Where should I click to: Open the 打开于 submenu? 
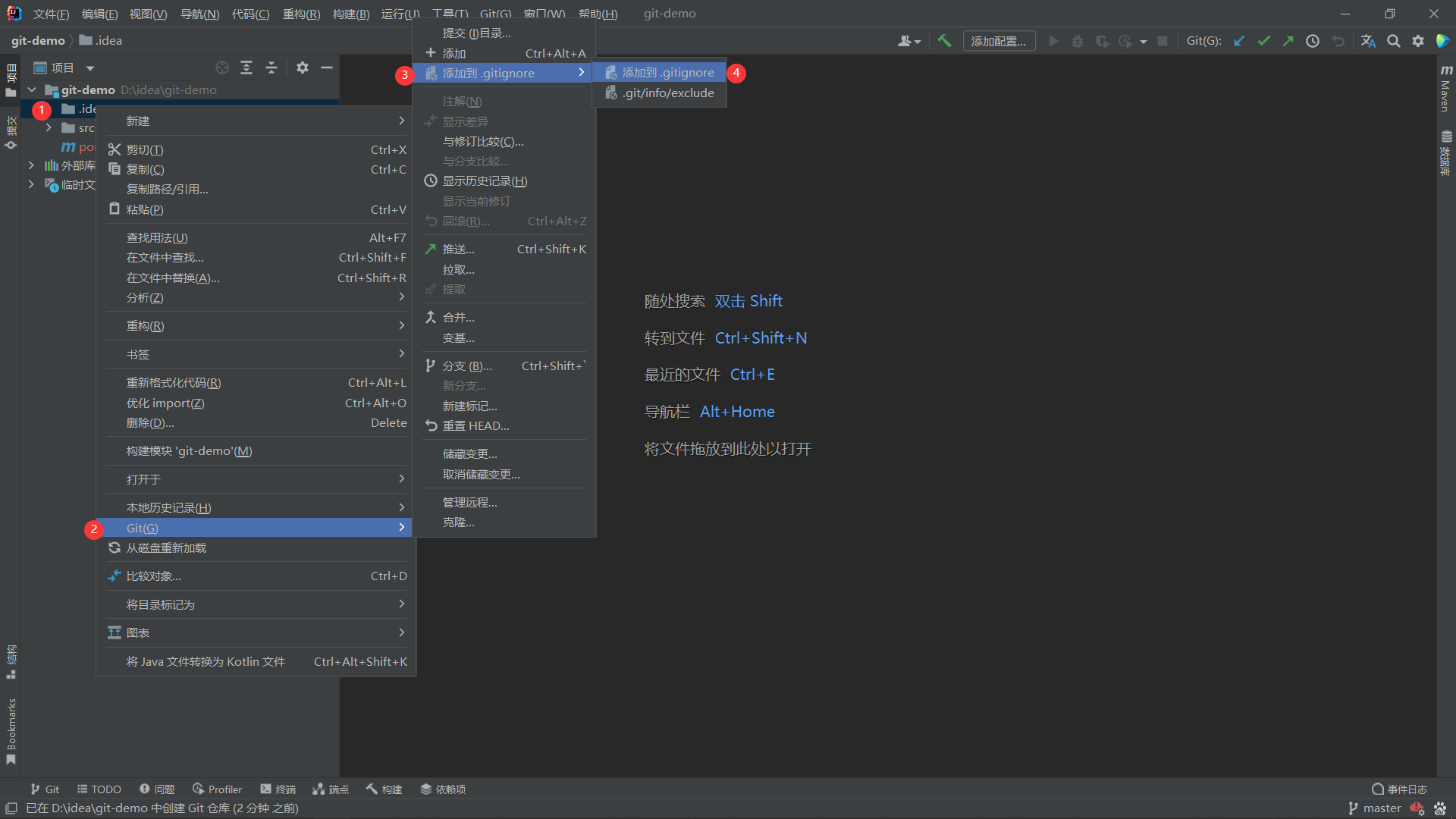click(x=256, y=479)
